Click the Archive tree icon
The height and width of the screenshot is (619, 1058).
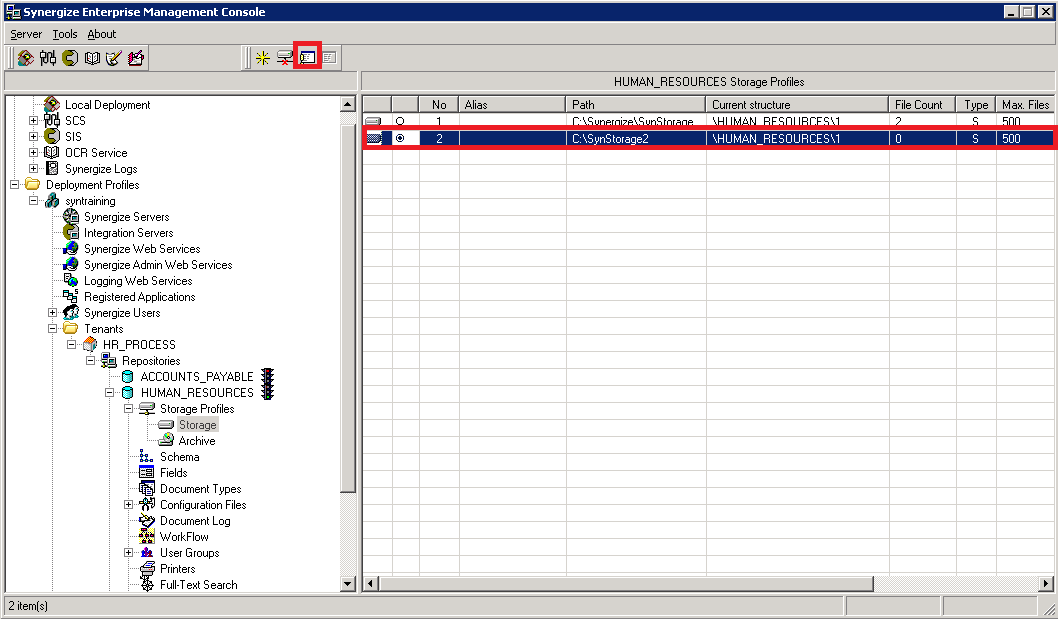point(166,440)
